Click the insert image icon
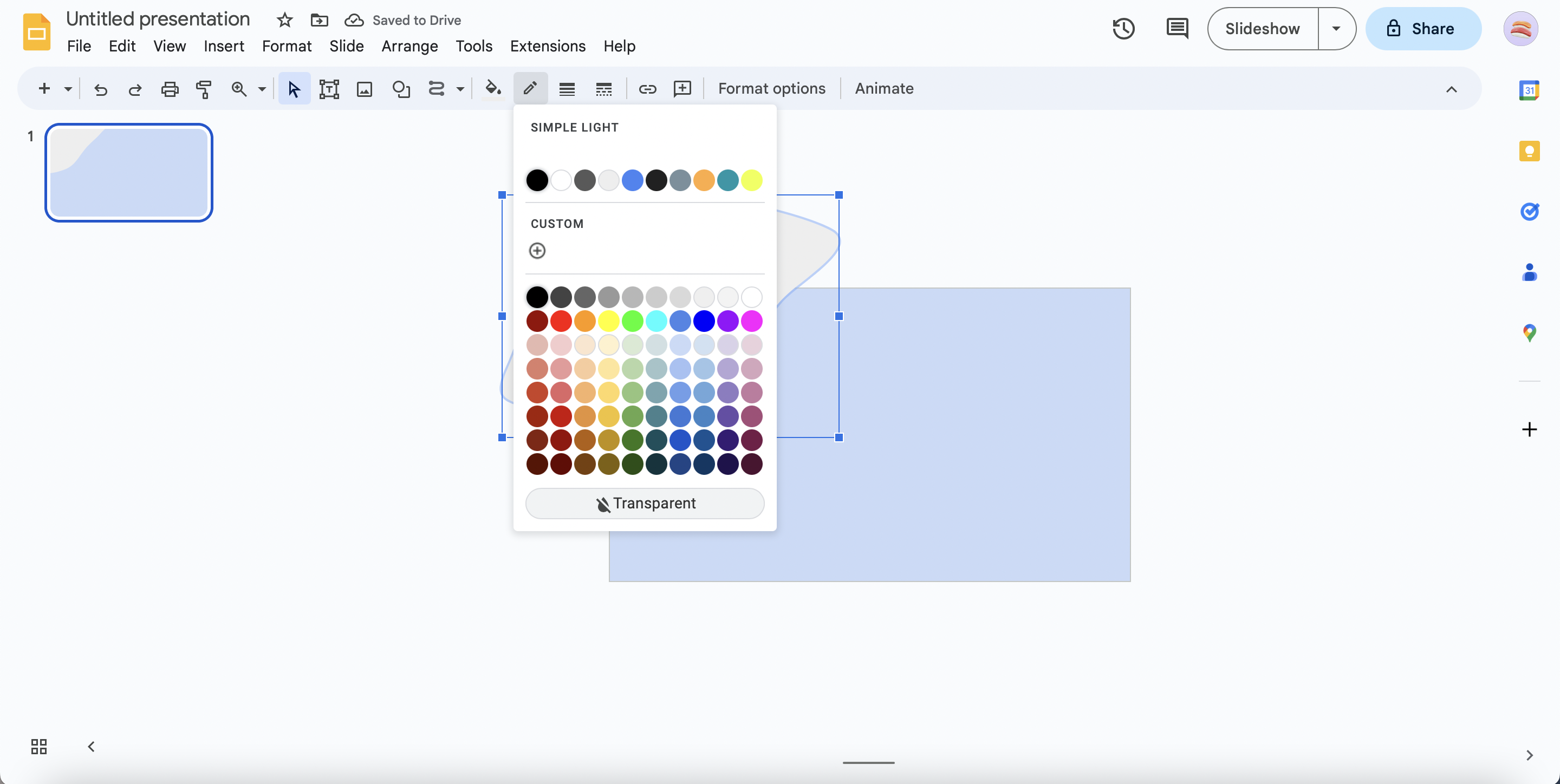The image size is (1560, 784). click(x=364, y=89)
